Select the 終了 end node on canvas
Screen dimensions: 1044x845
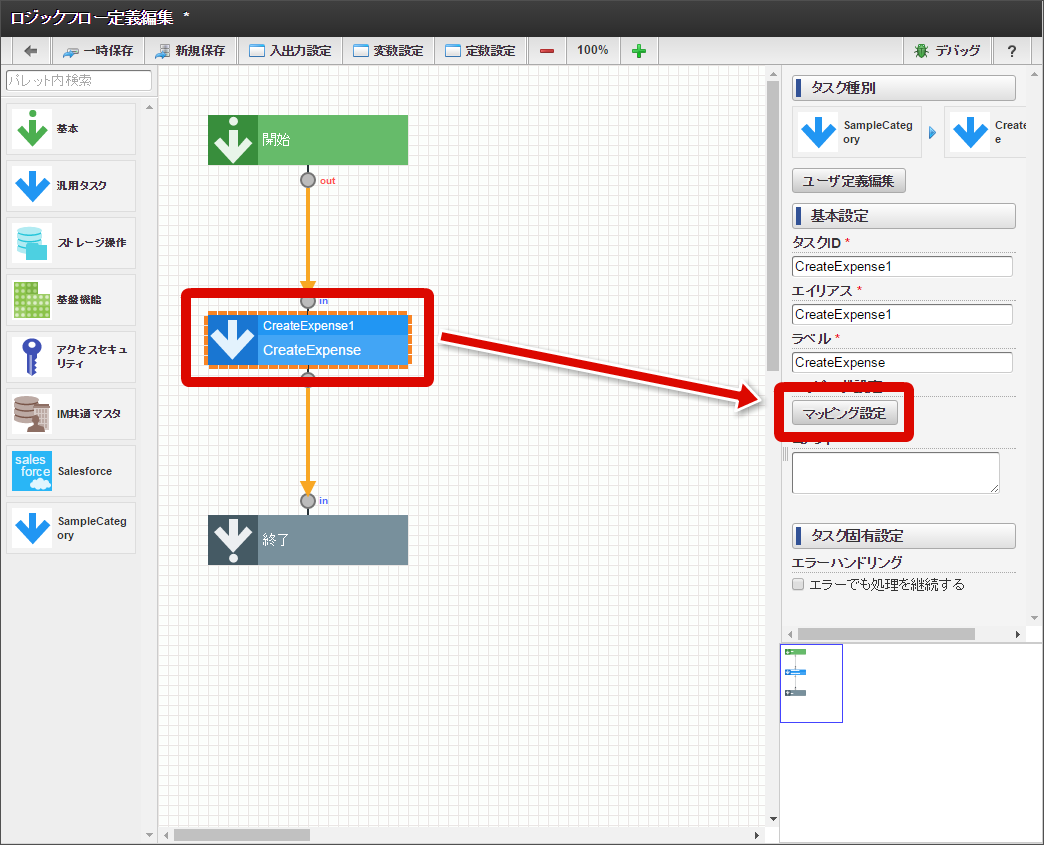(x=308, y=540)
